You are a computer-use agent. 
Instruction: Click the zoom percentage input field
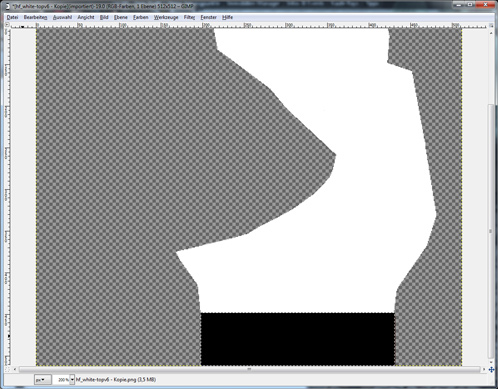(x=61, y=380)
